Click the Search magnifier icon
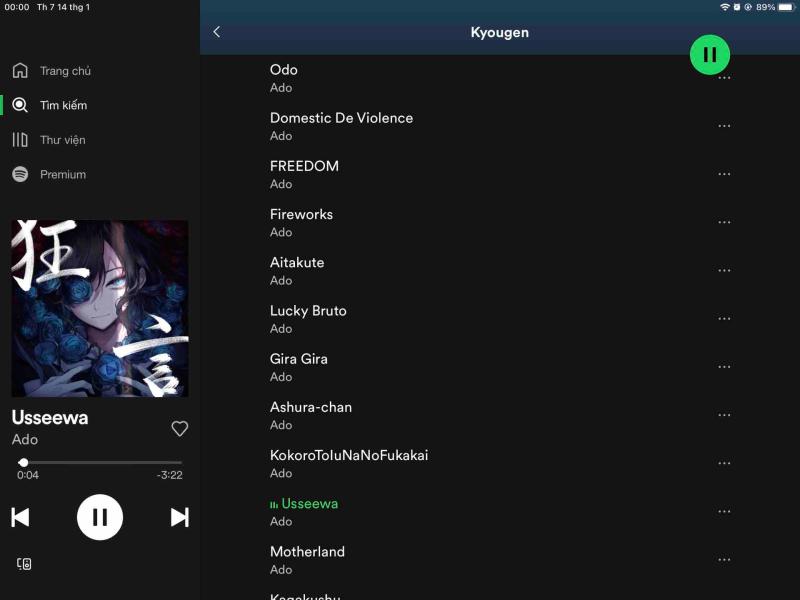Screen dimensions: 800x600 [20, 105]
